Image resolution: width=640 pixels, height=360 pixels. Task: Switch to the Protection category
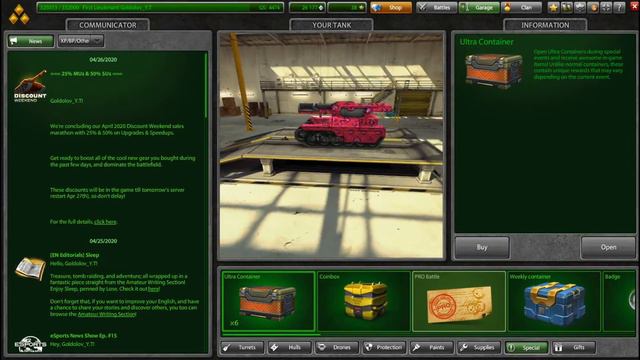click(x=384, y=347)
